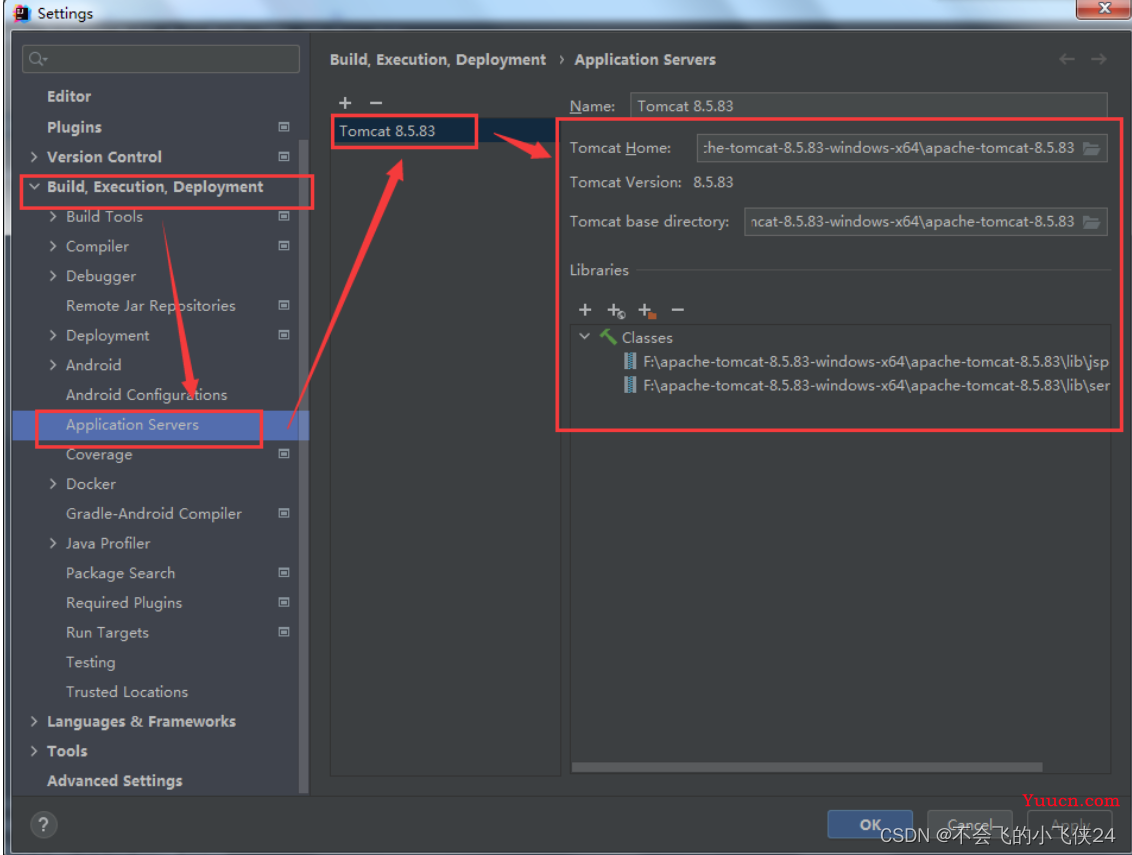Screen dimensions: 1132x855
Task: Select the lib\jsp library entry
Action: (866, 361)
